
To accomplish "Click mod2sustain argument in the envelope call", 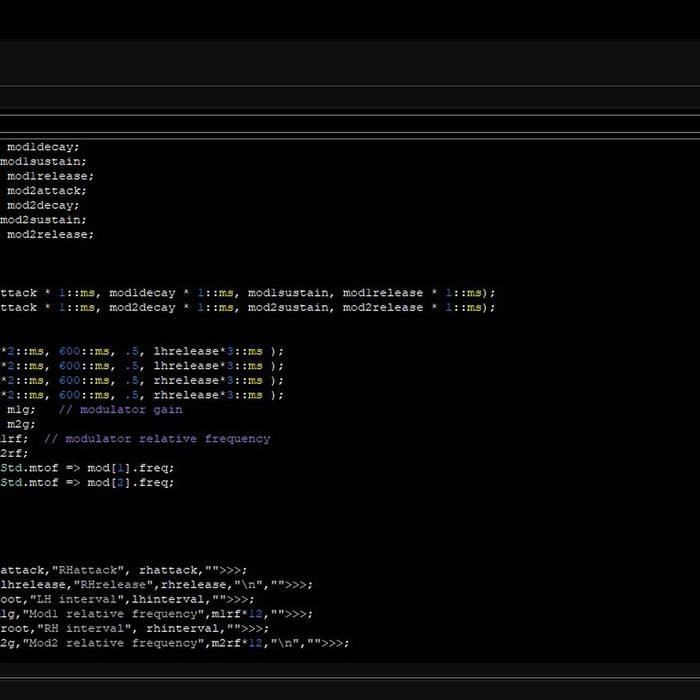I will pos(288,308).
